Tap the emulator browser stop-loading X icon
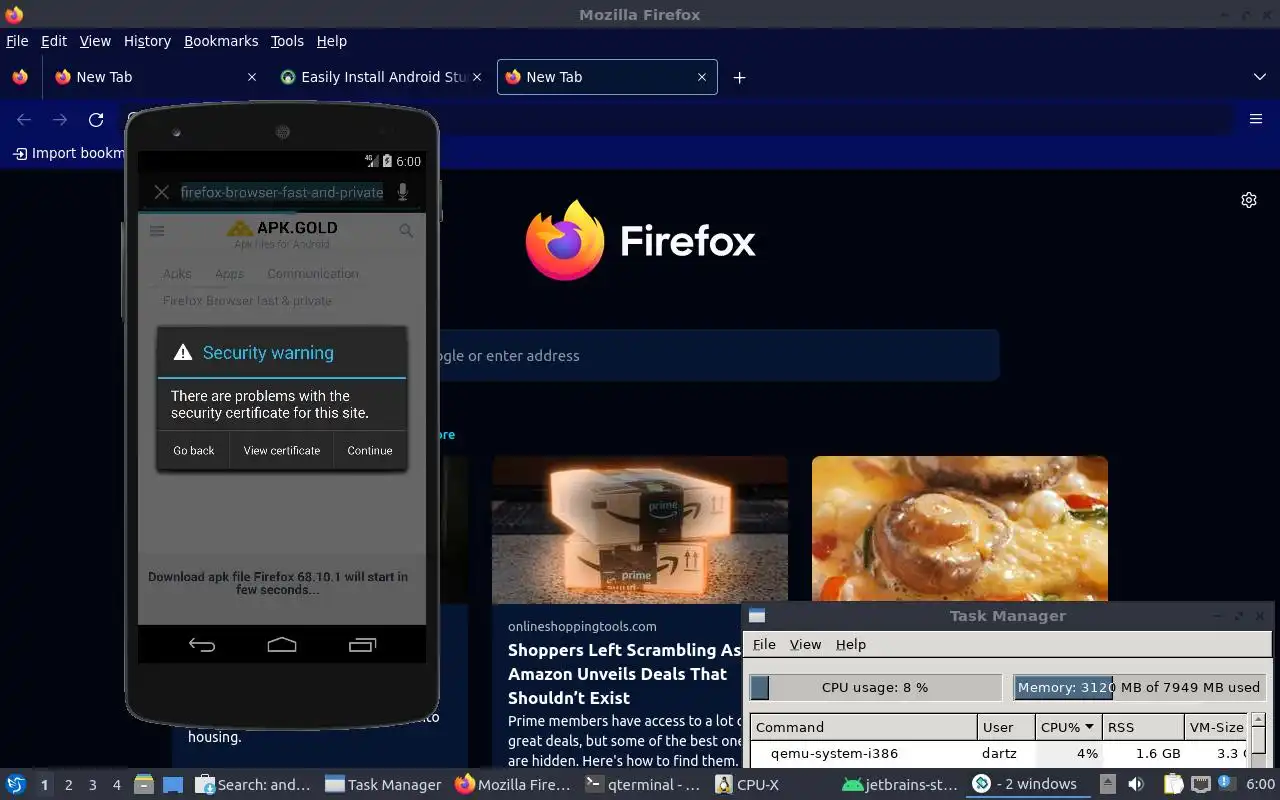This screenshot has height=800, width=1280. 161,192
